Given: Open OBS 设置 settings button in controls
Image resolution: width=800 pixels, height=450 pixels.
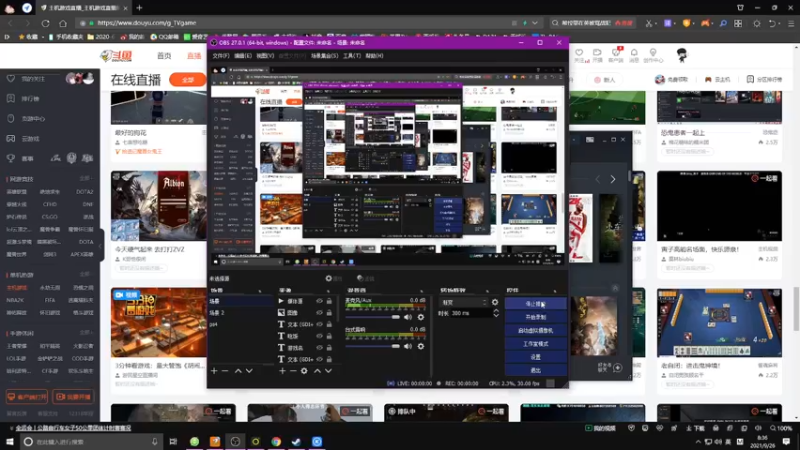Looking at the screenshot, I should (535, 357).
